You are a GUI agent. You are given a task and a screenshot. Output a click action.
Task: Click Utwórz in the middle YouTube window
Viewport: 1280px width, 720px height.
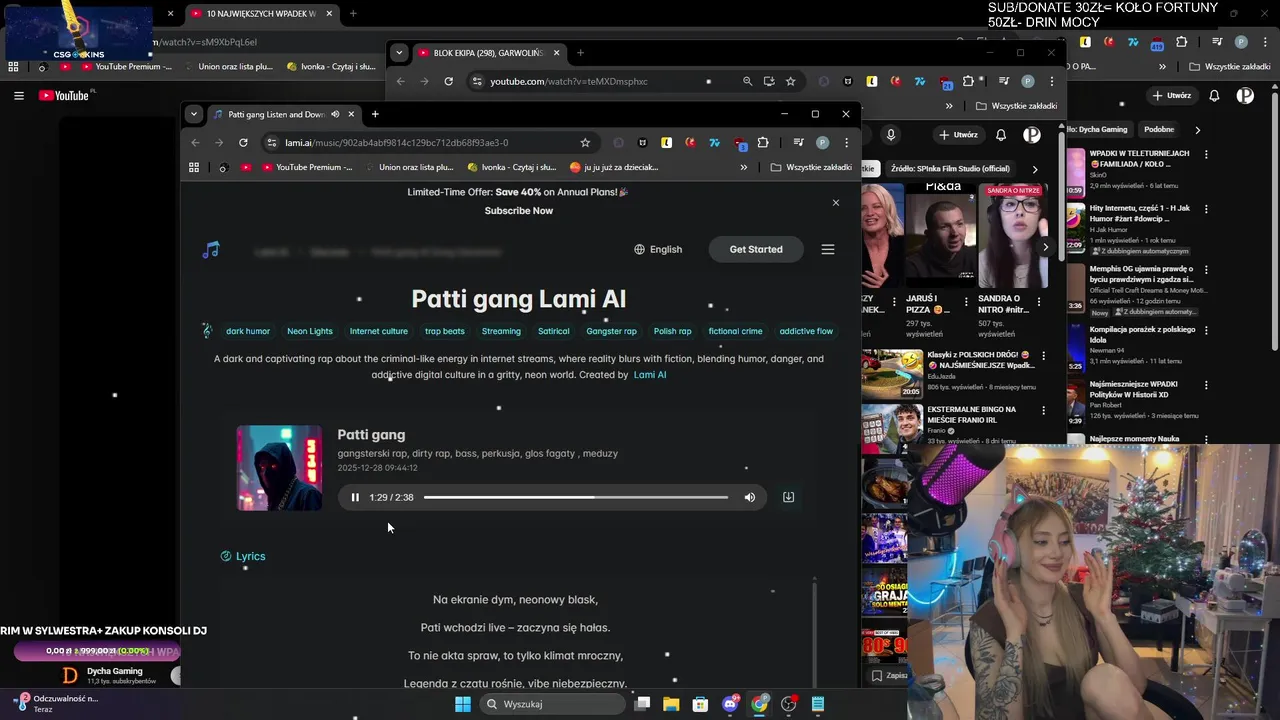tap(957, 134)
